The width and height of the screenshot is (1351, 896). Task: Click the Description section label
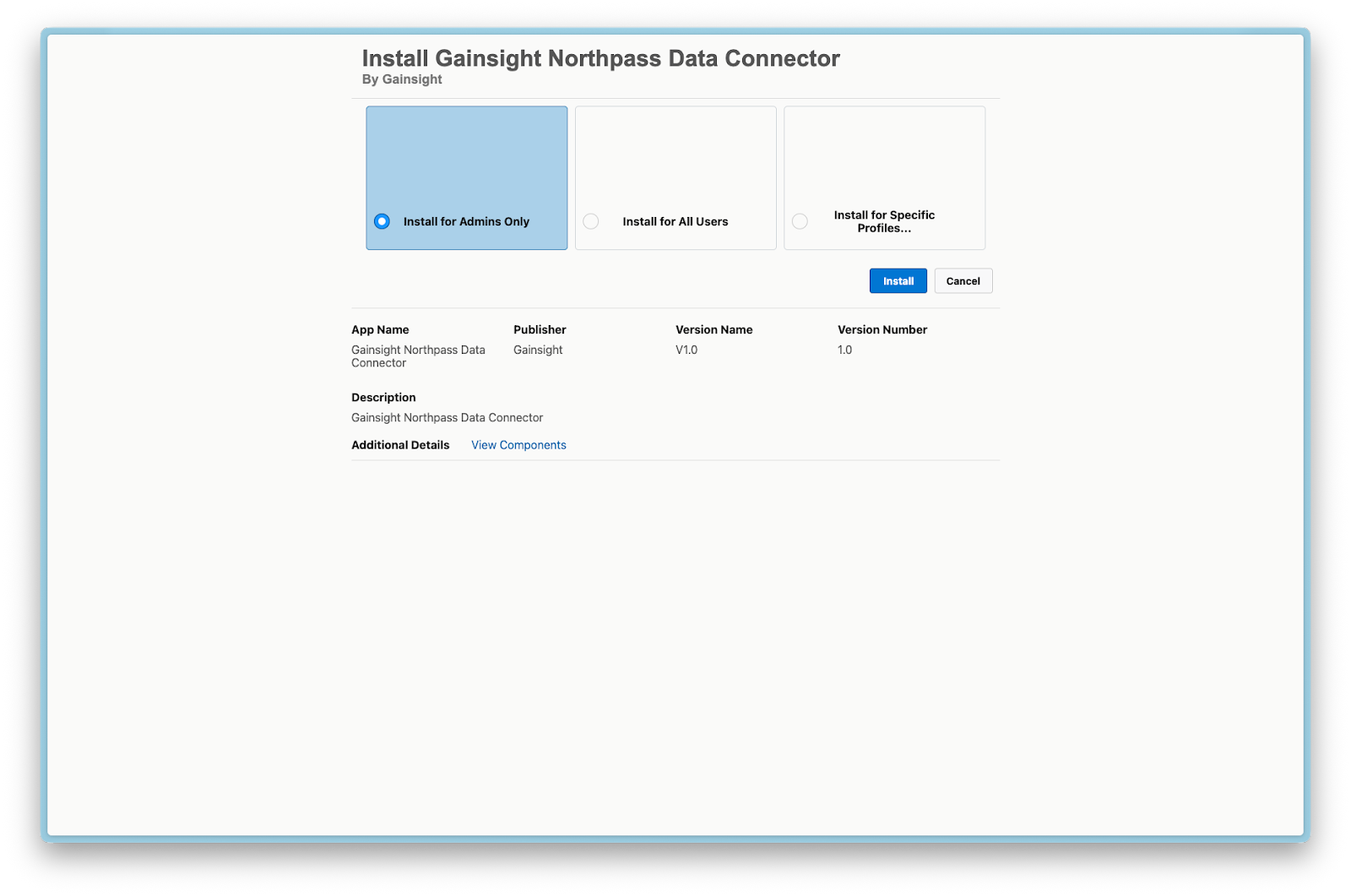[x=383, y=397]
